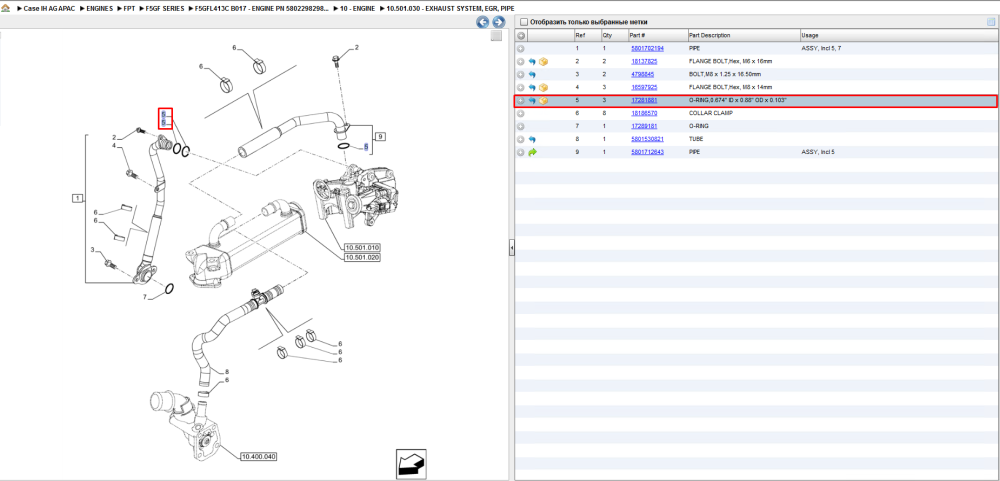Open part number link 18186570

(643, 114)
